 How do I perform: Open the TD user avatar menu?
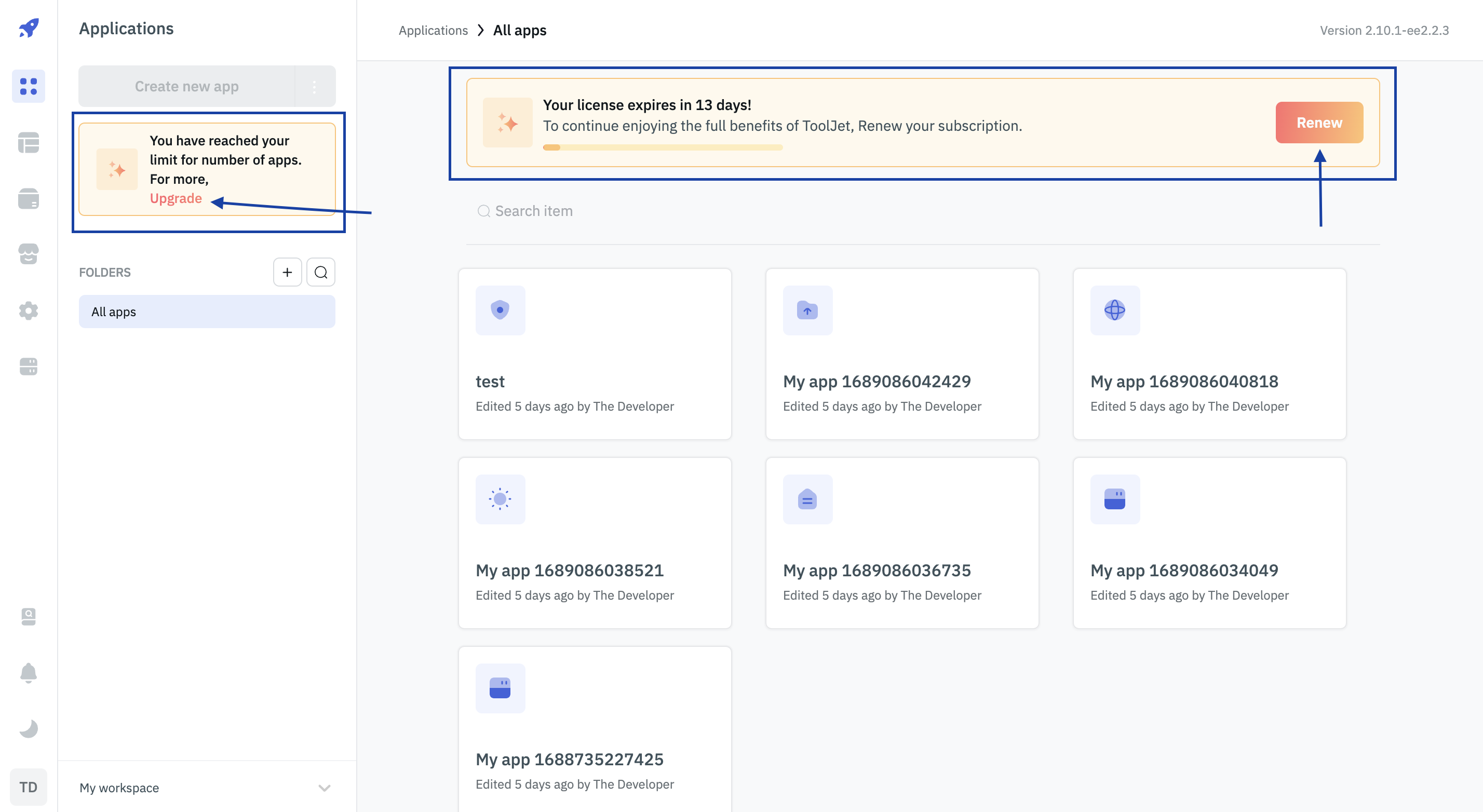(x=28, y=787)
